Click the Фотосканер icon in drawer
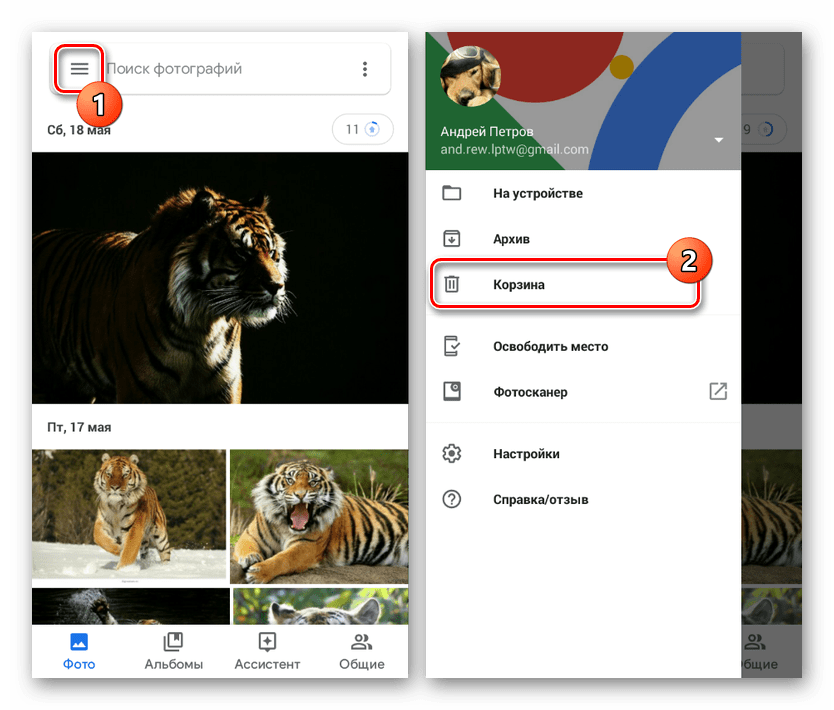 [452, 392]
